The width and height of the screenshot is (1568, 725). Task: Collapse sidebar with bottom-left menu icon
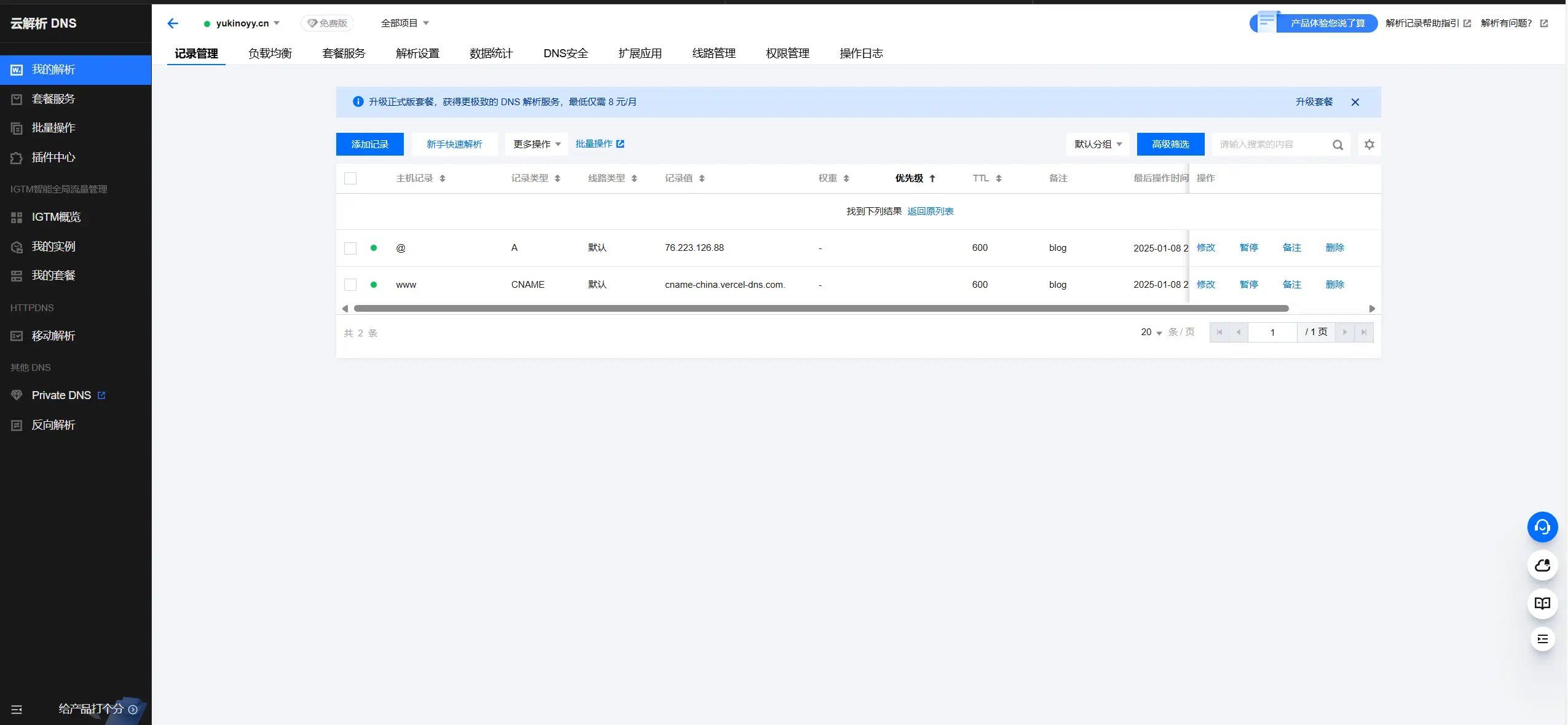17,709
